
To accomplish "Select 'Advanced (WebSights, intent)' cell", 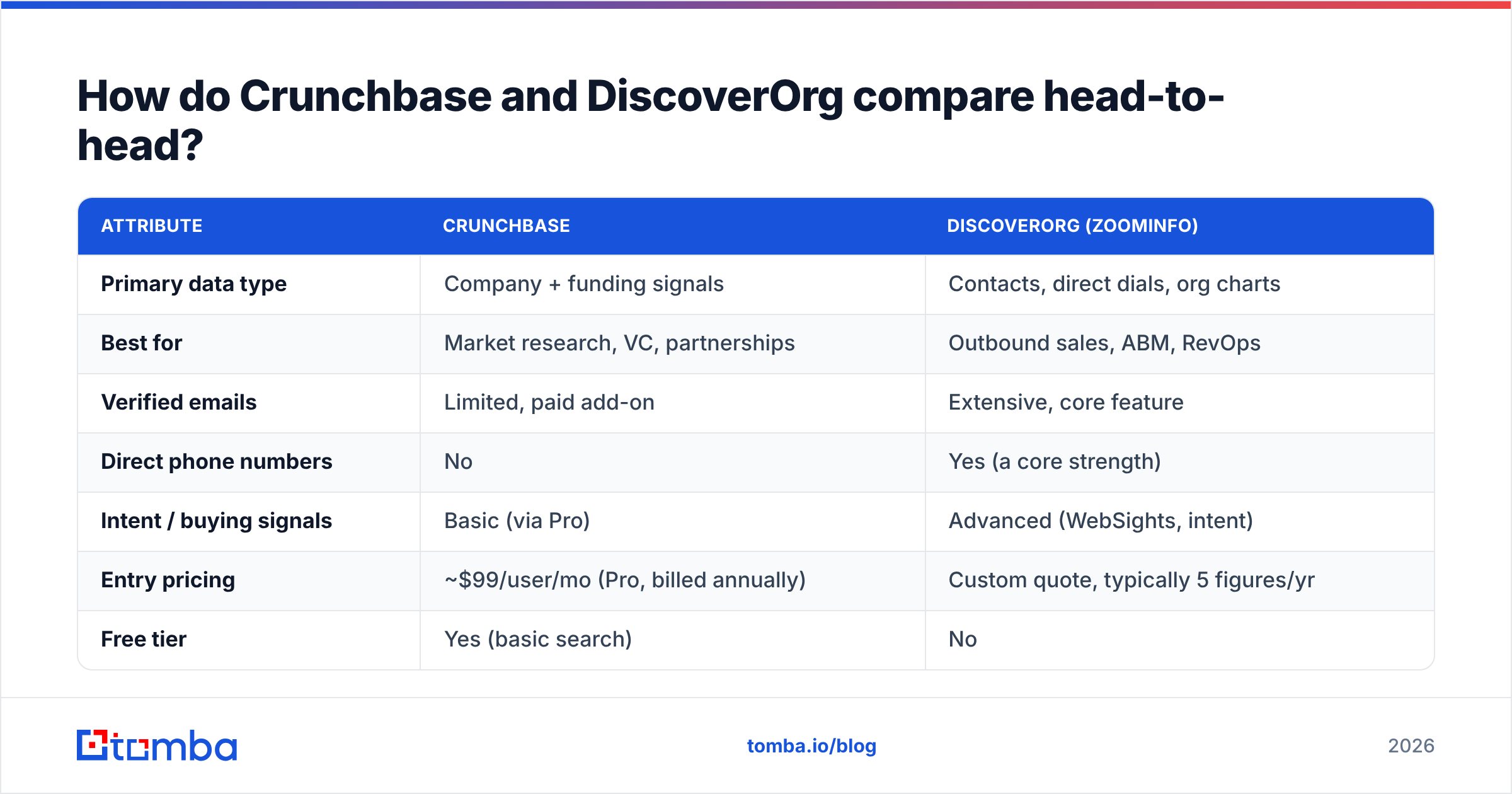I will [x=1101, y=521].
